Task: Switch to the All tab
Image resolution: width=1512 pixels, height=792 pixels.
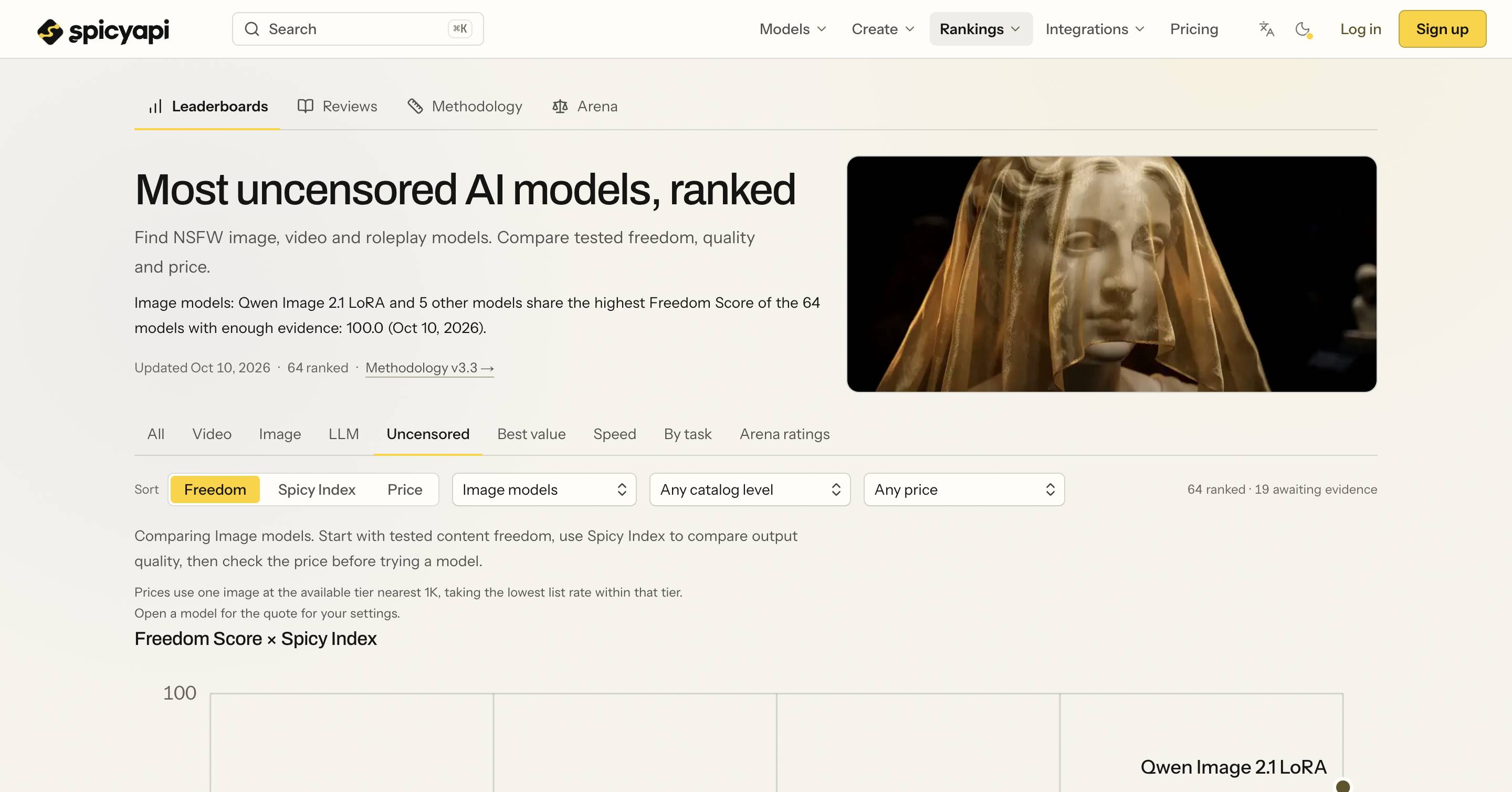Action: pyautogui.click(x=155, y=434)
